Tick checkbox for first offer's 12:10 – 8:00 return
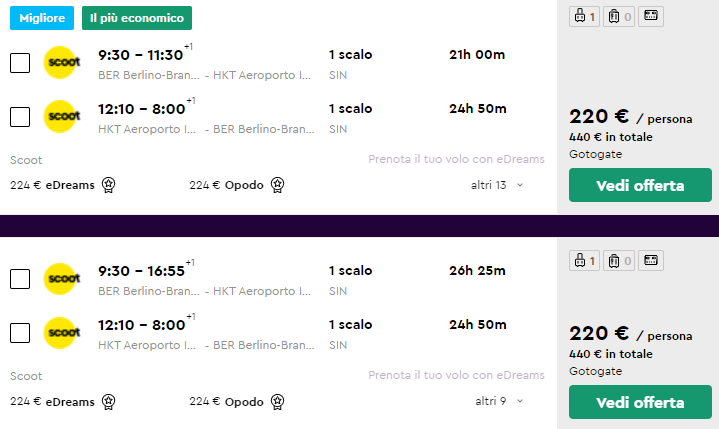 pyautogui.click(x=20, y=117)
